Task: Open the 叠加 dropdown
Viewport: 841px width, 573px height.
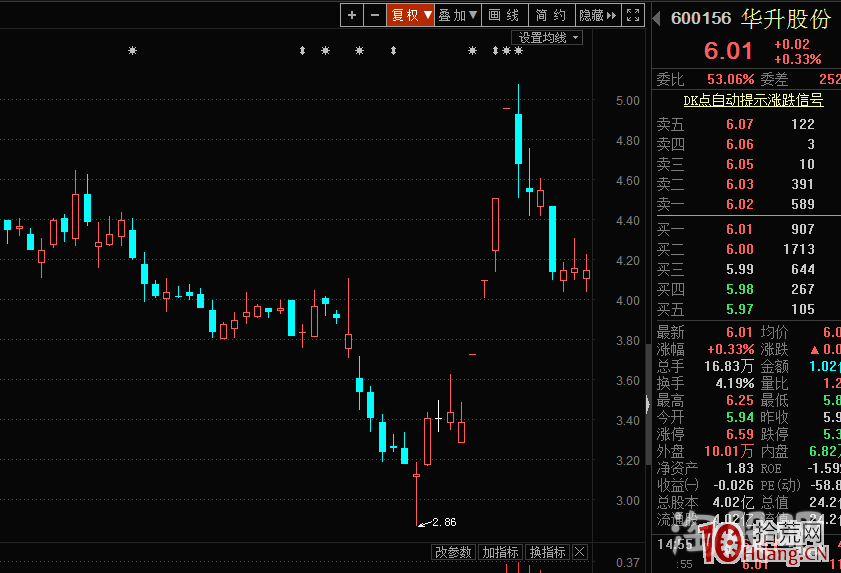Action: [458, 15]
